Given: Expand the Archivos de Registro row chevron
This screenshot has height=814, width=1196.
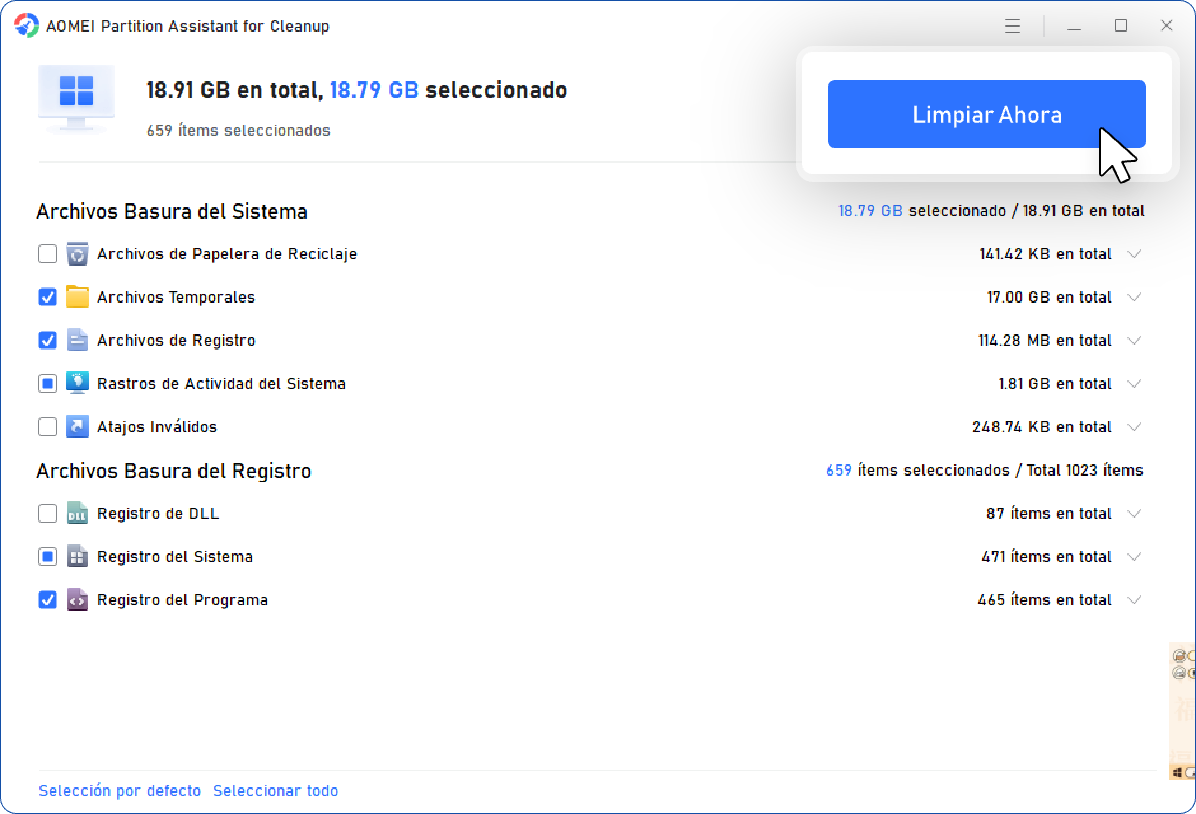Looking at the screenshot, I should [x=1134, y=341].
